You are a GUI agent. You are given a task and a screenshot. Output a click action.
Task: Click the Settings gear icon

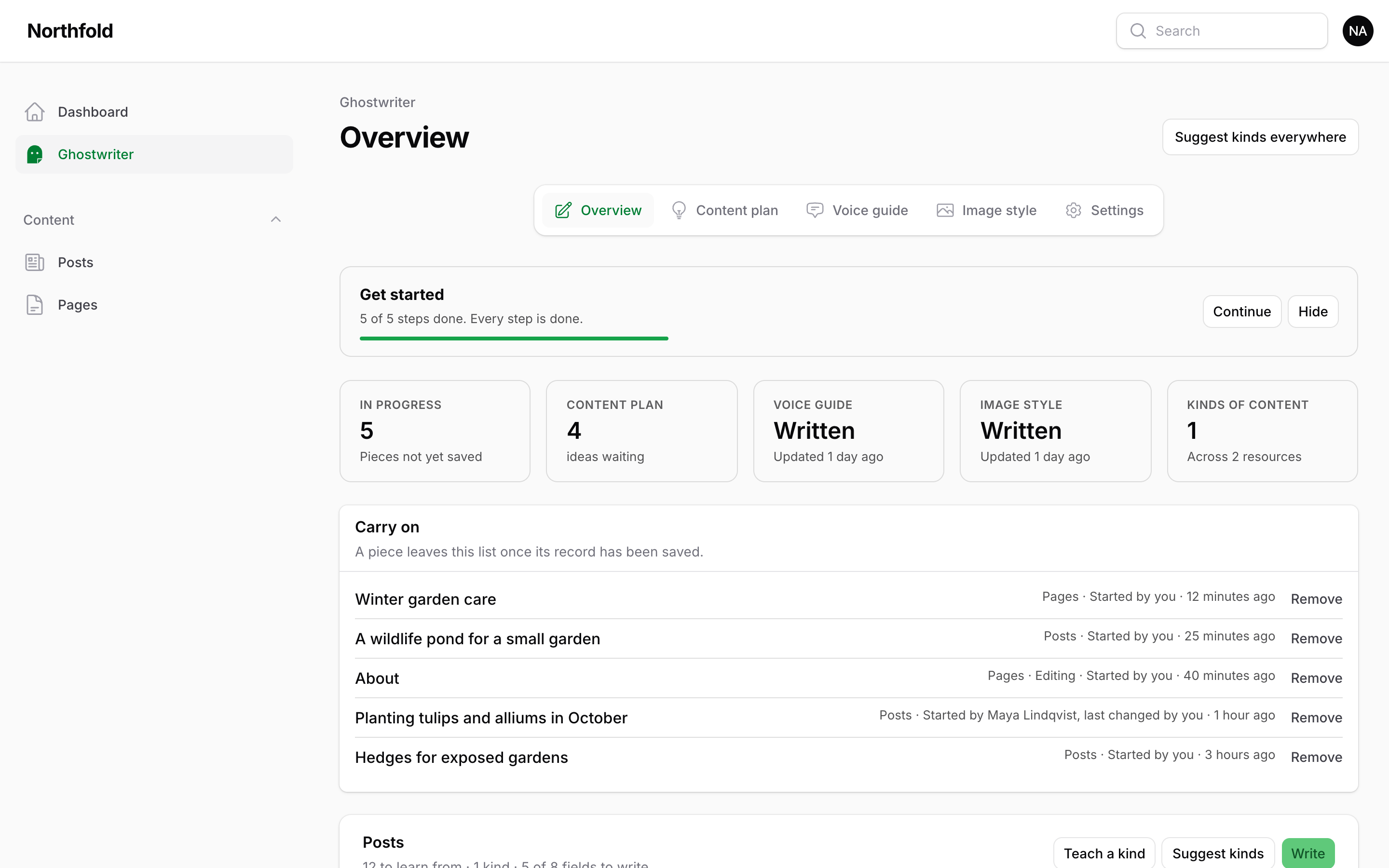(x=1073, y=211)
